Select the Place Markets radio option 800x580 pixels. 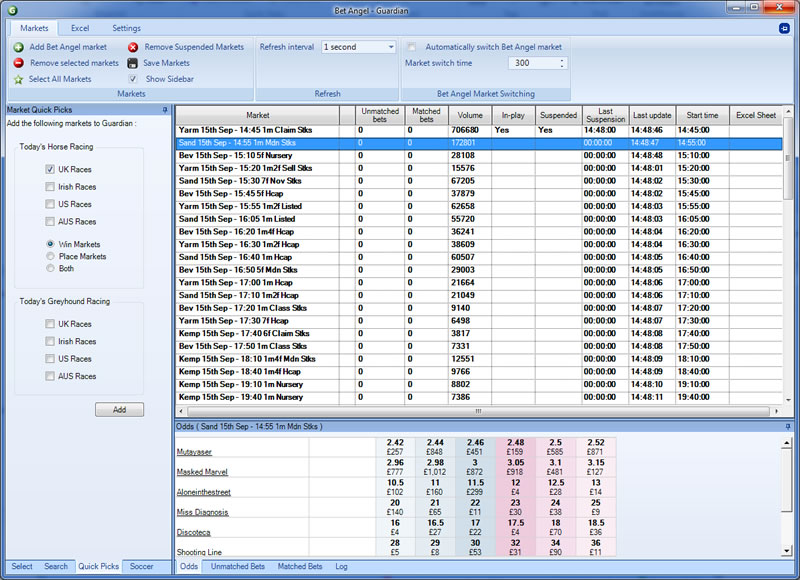click(x=50, y=256)
